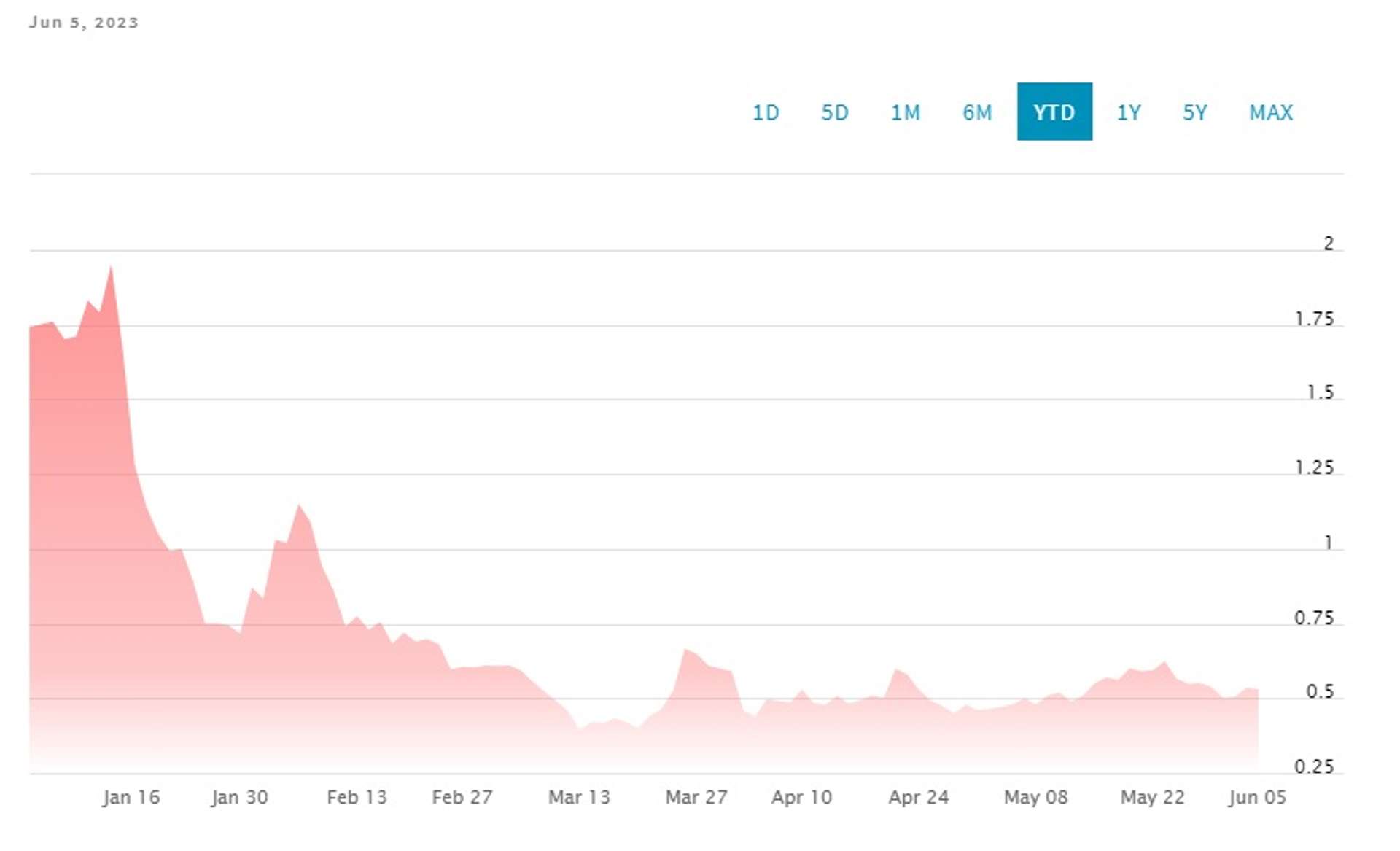Select the 1D time range

(766, 112)
